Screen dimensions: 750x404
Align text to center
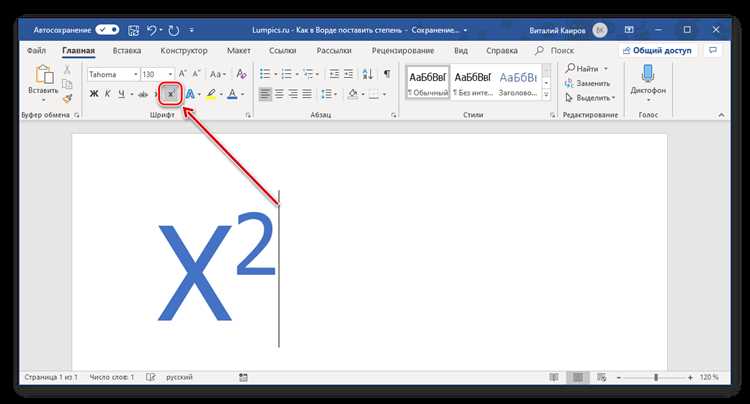tap(279, 94)
